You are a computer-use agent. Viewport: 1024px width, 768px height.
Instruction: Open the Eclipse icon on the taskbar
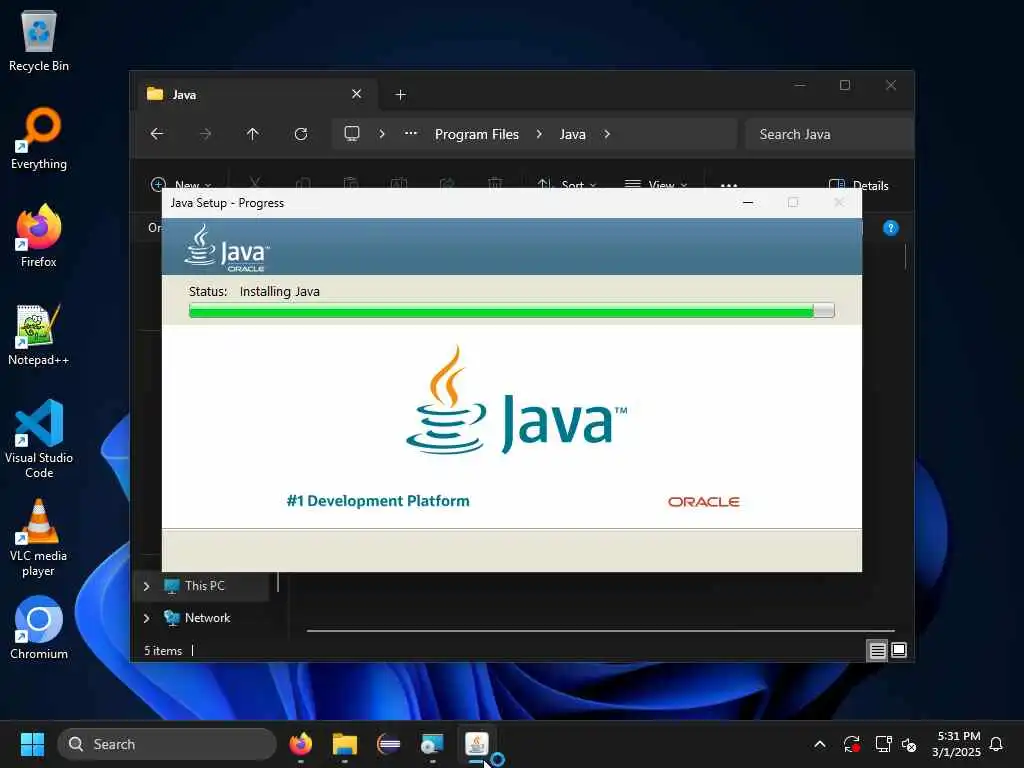(x=389, y=744)
